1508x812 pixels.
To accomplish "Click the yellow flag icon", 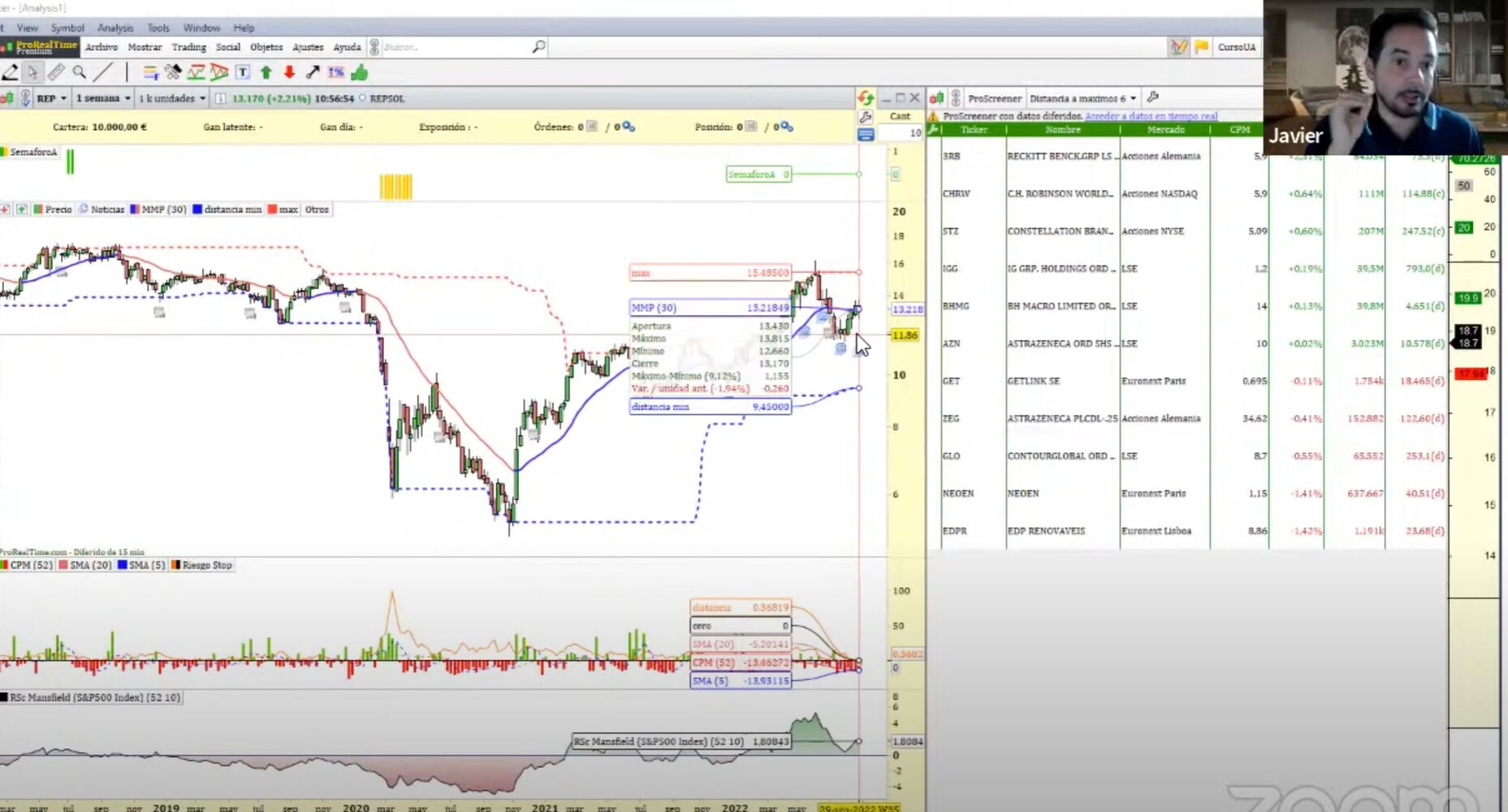I will pos(1202,47).
